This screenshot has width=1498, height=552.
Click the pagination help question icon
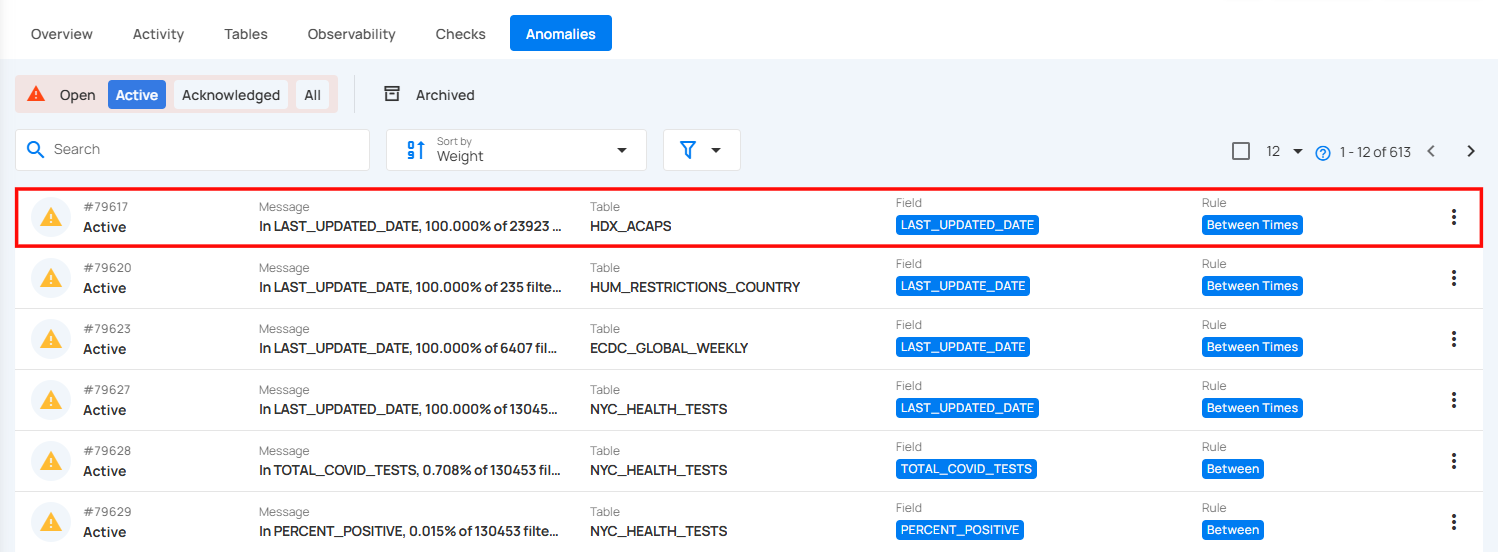point(1323,153)
